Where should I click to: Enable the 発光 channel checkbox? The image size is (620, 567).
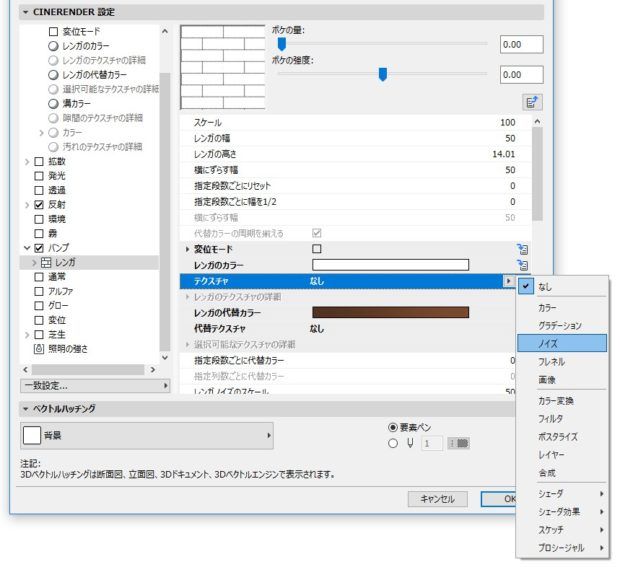(39, 176)
